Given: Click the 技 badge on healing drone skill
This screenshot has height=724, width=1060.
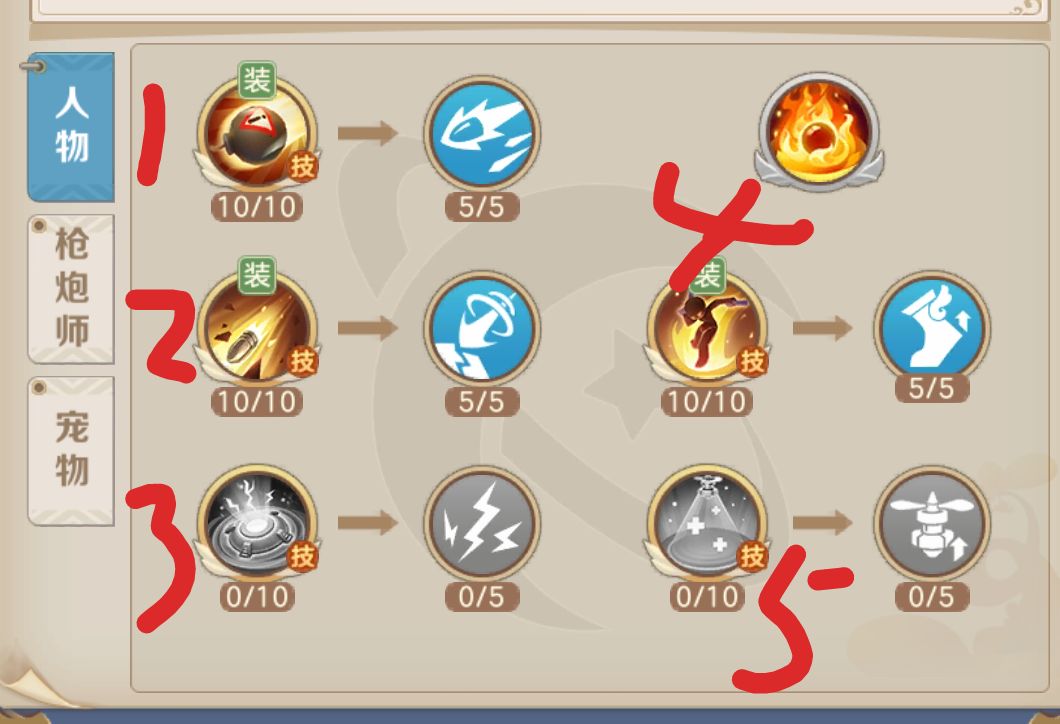Looking at the screenshot, I should point(752,556).
